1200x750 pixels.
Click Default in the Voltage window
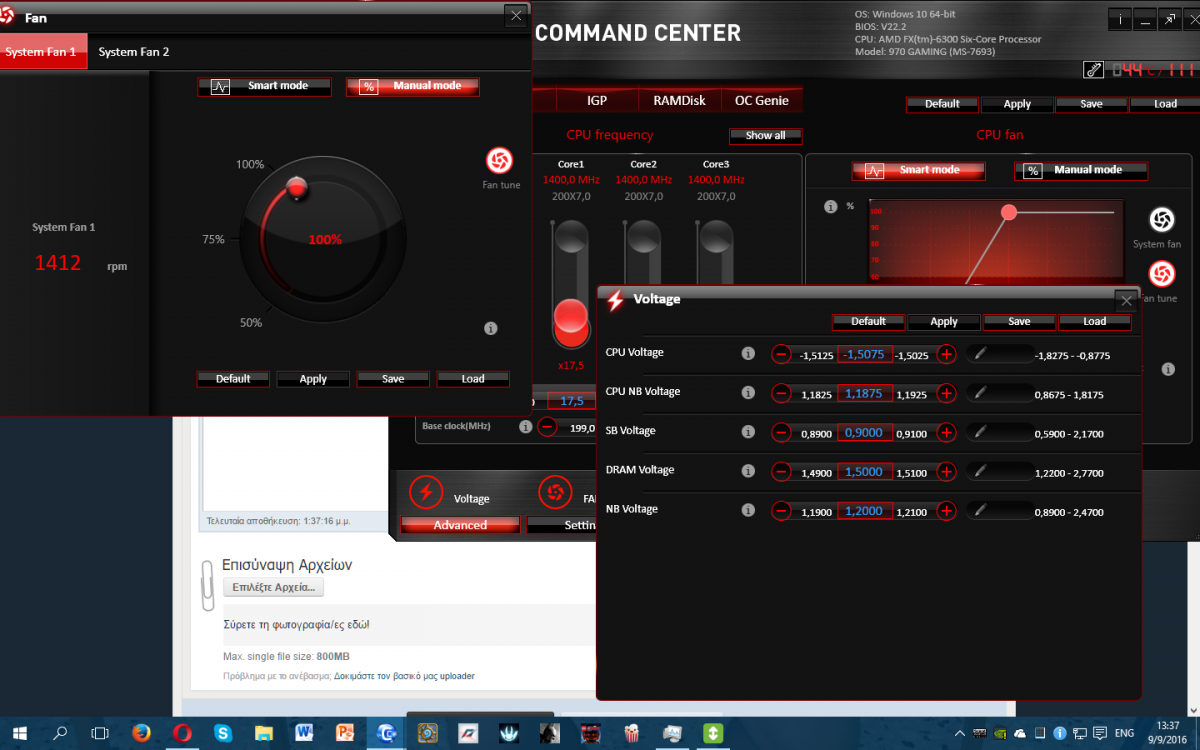coord(868,322)
